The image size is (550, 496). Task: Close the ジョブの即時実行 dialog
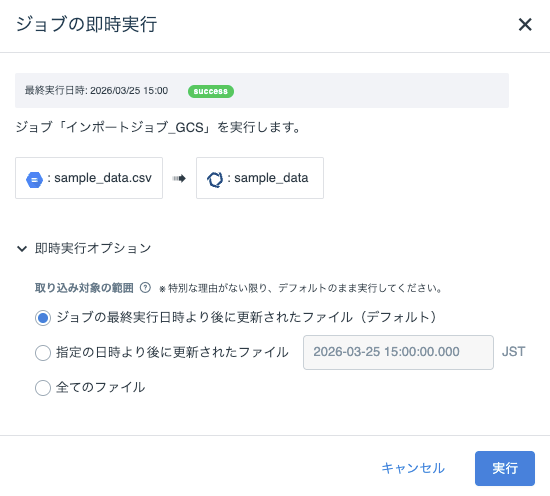[x=525, y=25]
